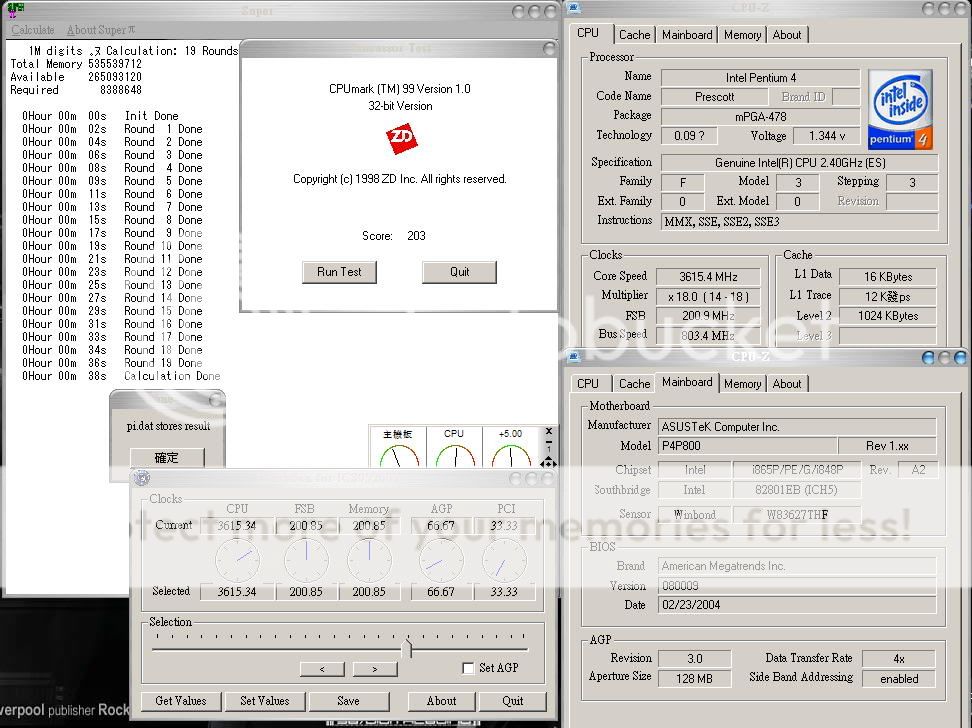The height and width of the screenshot is (728, 972).
Task: Click the move arrows on gauge widget
Action: (548, 462)
